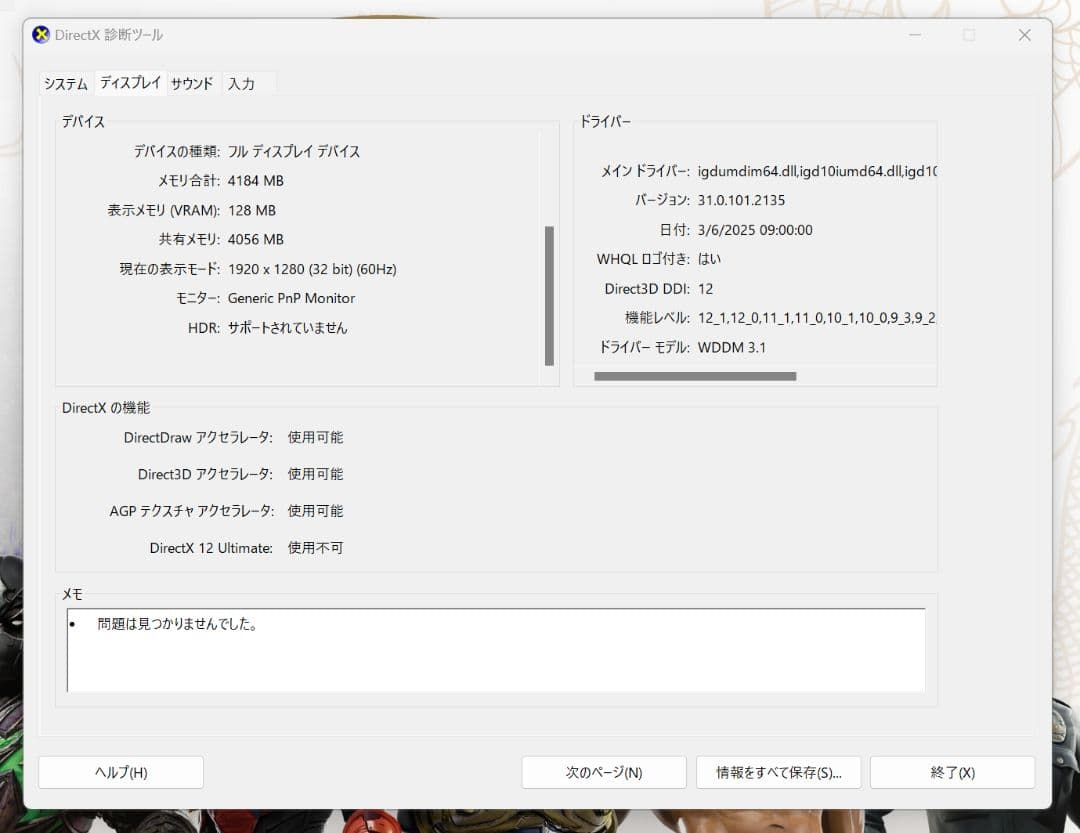This screenshot has height=833, width=1080.
Task: Exit the tool using 終了(X)
Action: click(x=951, y=772)
